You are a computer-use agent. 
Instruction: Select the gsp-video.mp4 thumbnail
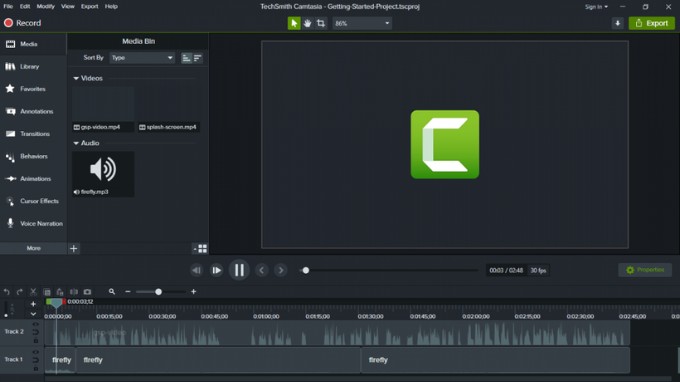103,109
